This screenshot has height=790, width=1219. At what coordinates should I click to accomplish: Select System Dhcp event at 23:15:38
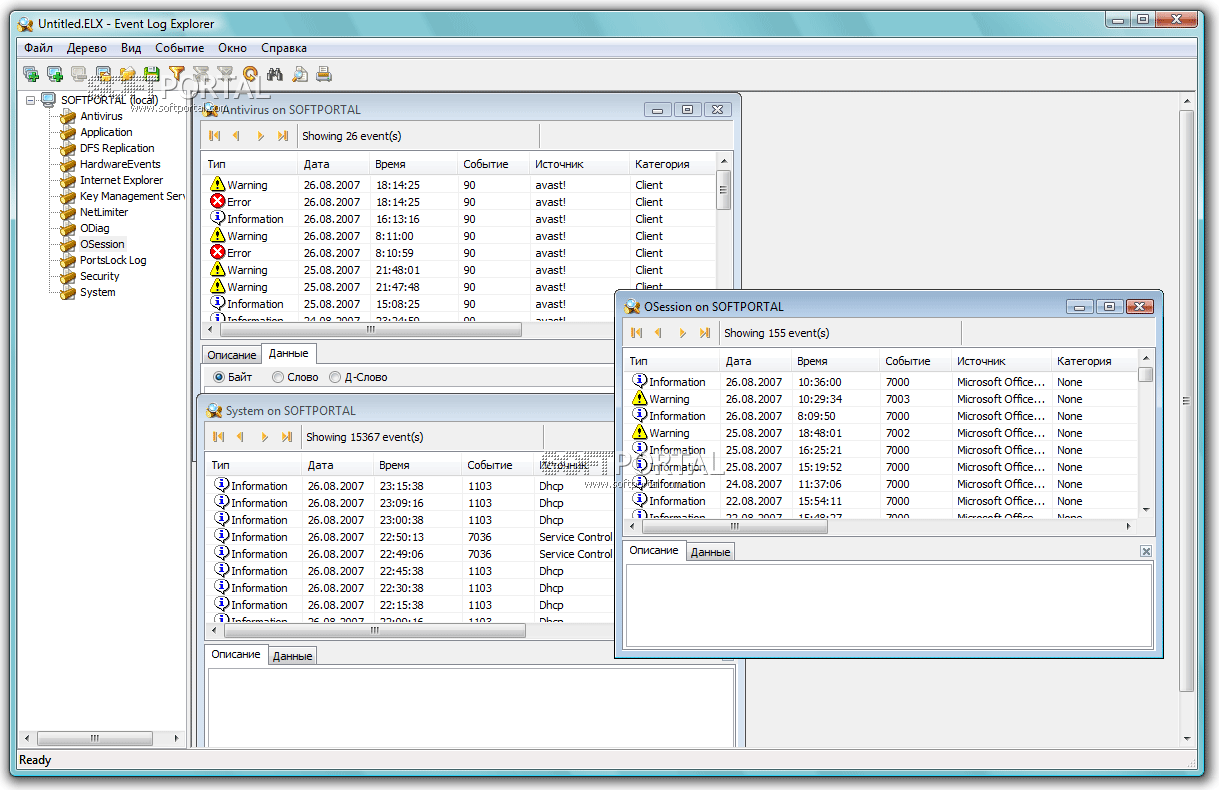coord(410,486)
